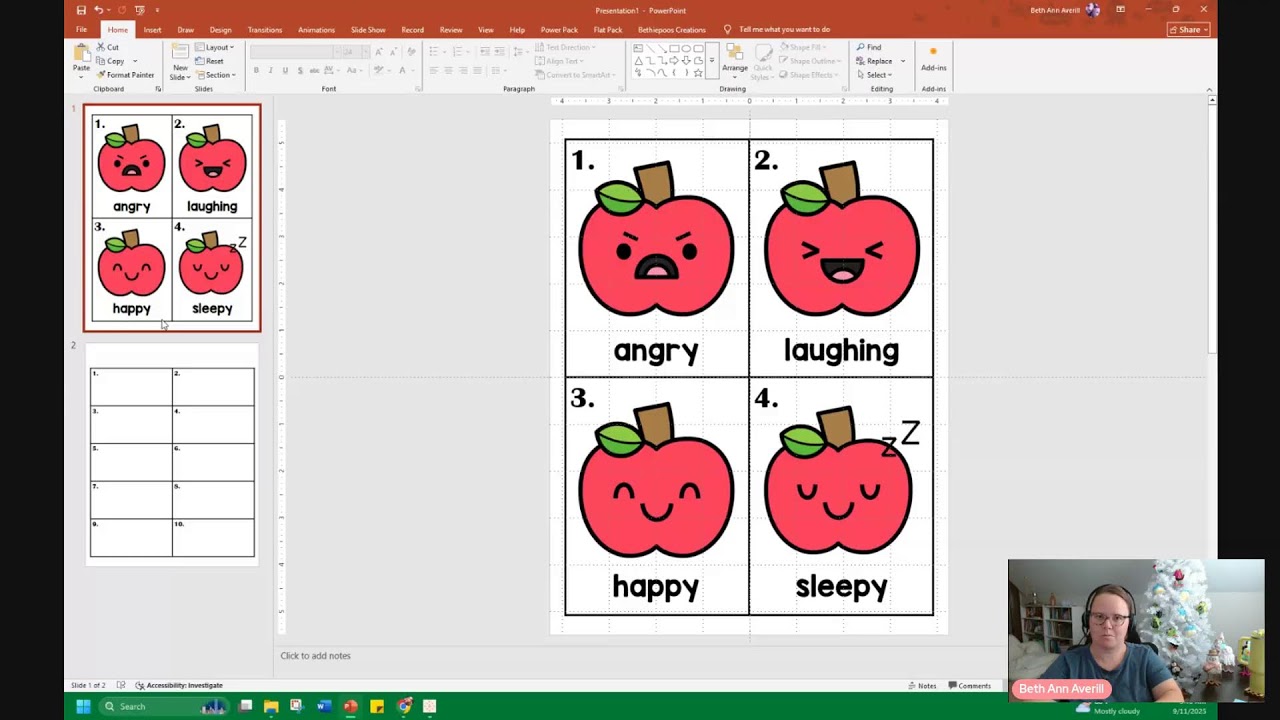Click the Add-ins button
This screenshot has height=720, width=1280.
933,58
